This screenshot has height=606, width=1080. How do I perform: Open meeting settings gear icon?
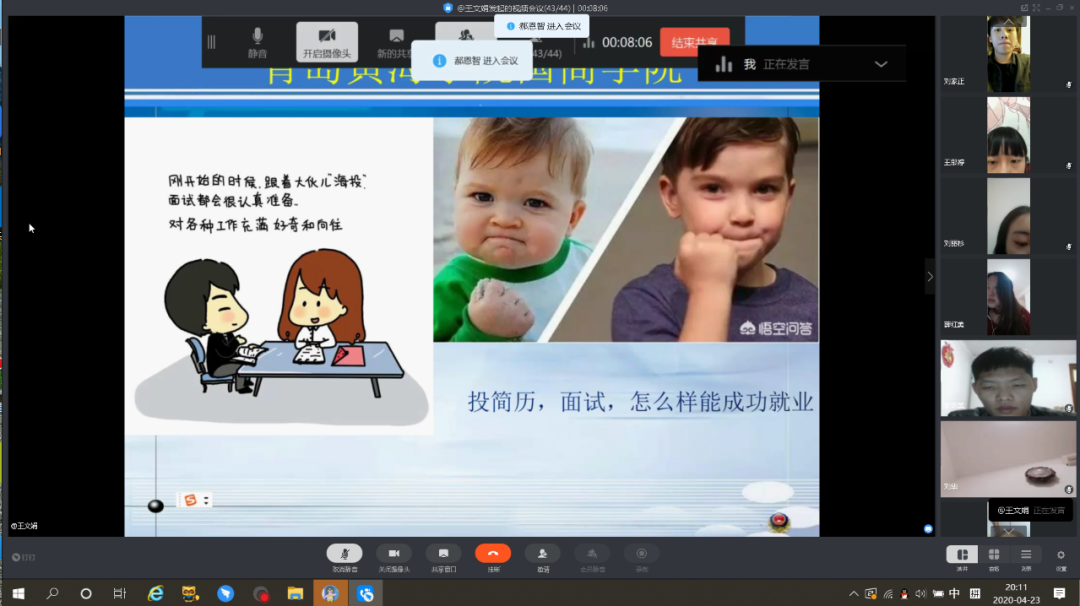tap(1061, 555)
